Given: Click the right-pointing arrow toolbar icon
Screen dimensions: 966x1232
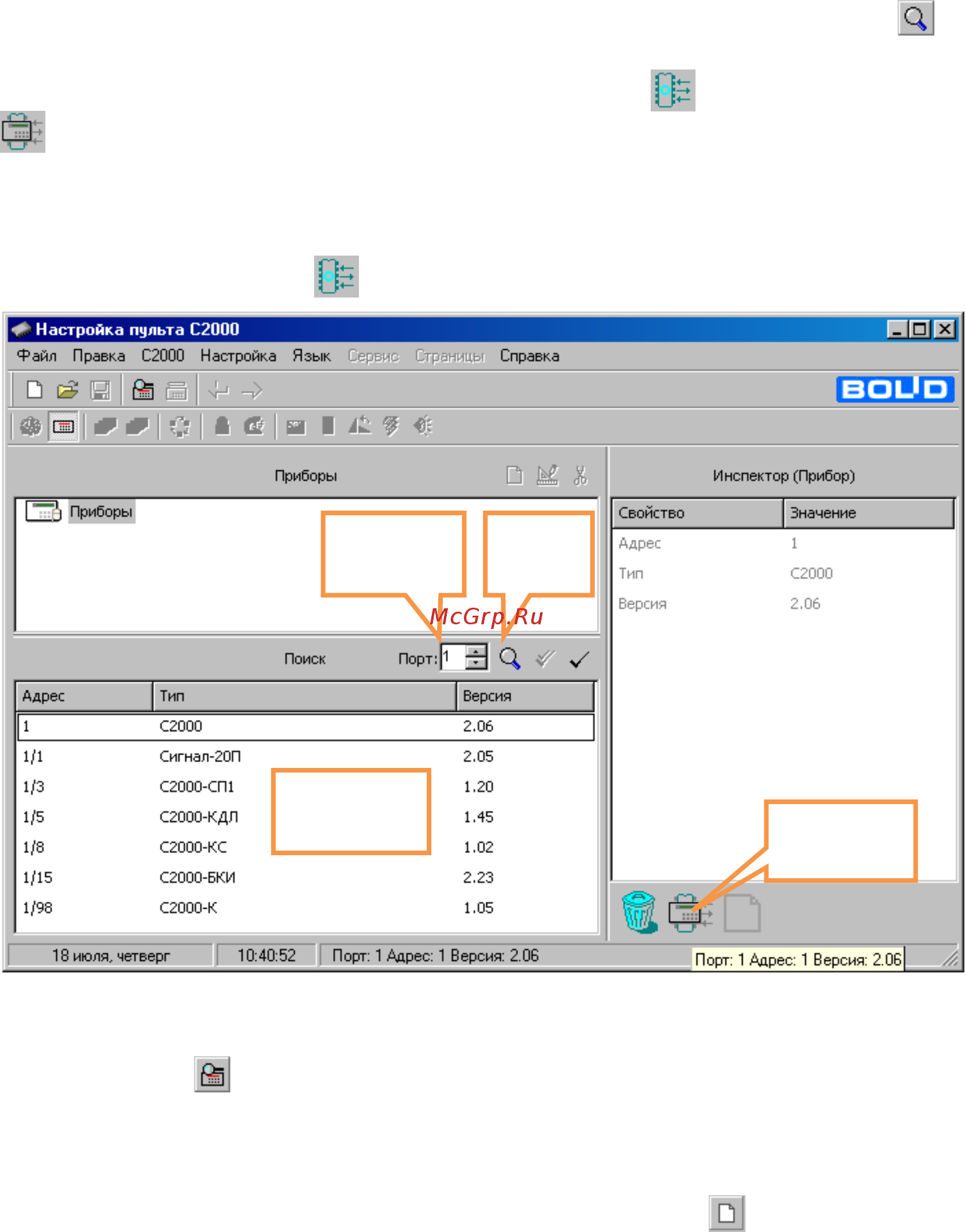Looking at the screenshot, I should coord(252,391).
